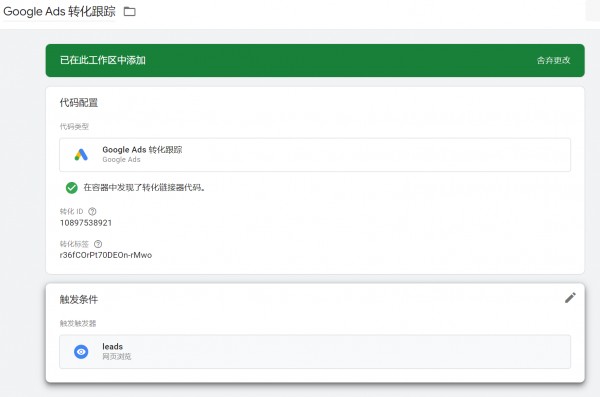
Task: Click the 代码配置 section heading
Action: pyautogui.click(x=79, y=103)
